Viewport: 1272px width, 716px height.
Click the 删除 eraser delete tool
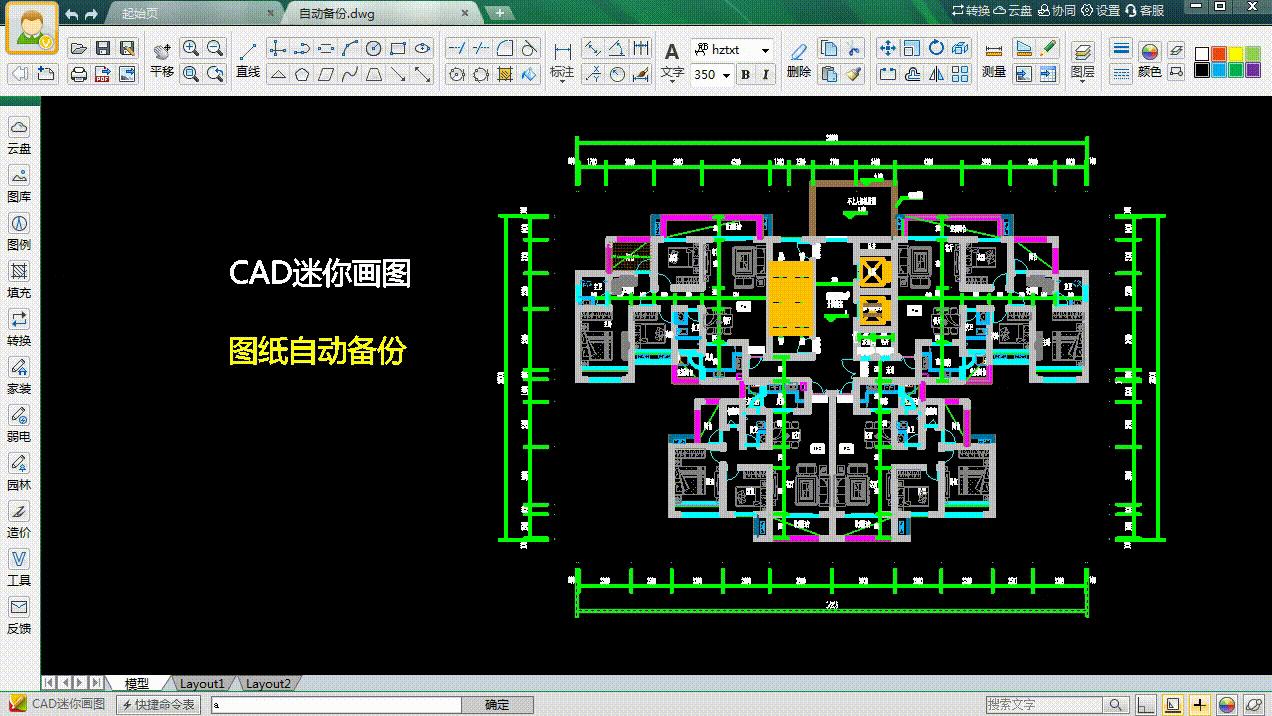point(798,58)
